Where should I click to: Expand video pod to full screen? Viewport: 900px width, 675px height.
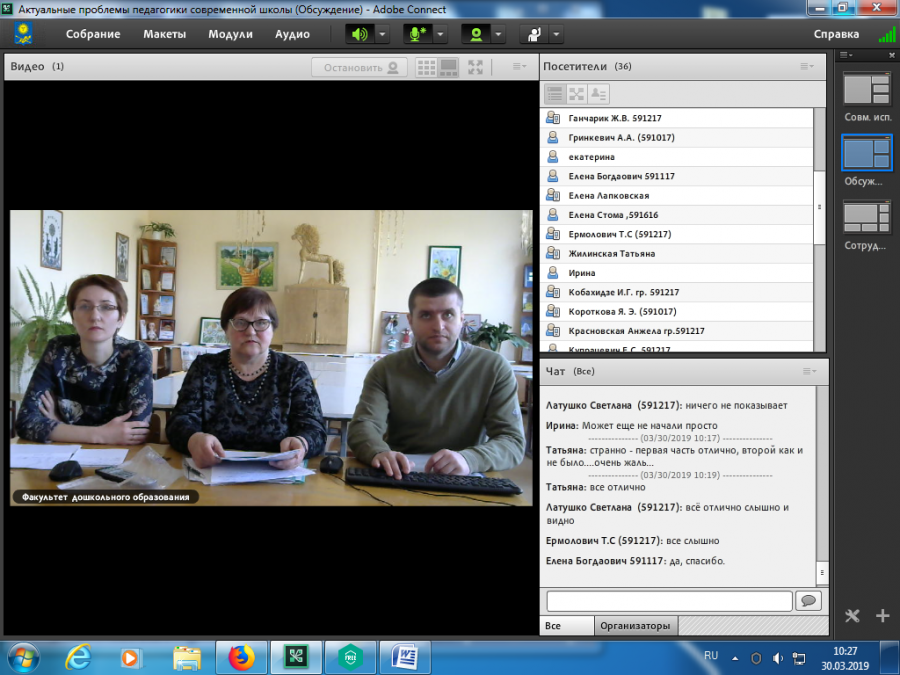click(475, 68)
